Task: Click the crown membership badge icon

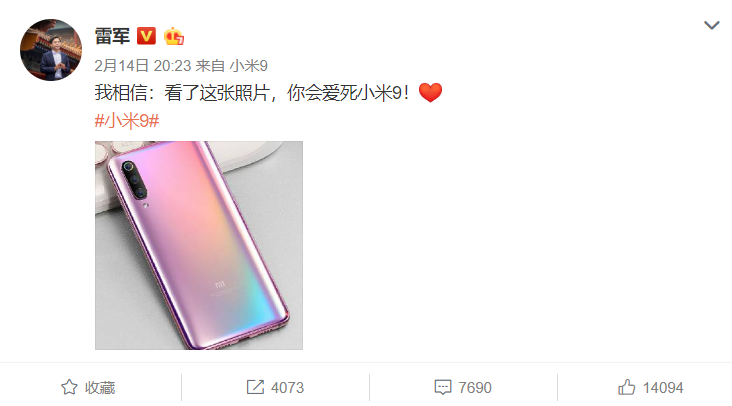Action: point(174,36)
